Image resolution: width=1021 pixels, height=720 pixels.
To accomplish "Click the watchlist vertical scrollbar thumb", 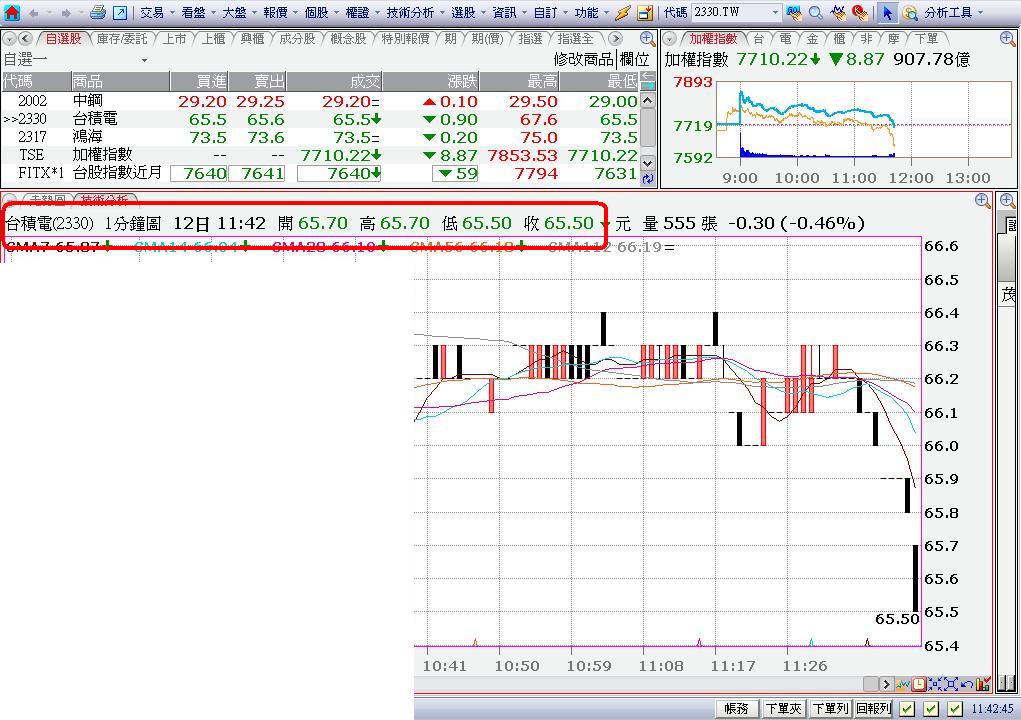I will (x=647, y=126).
